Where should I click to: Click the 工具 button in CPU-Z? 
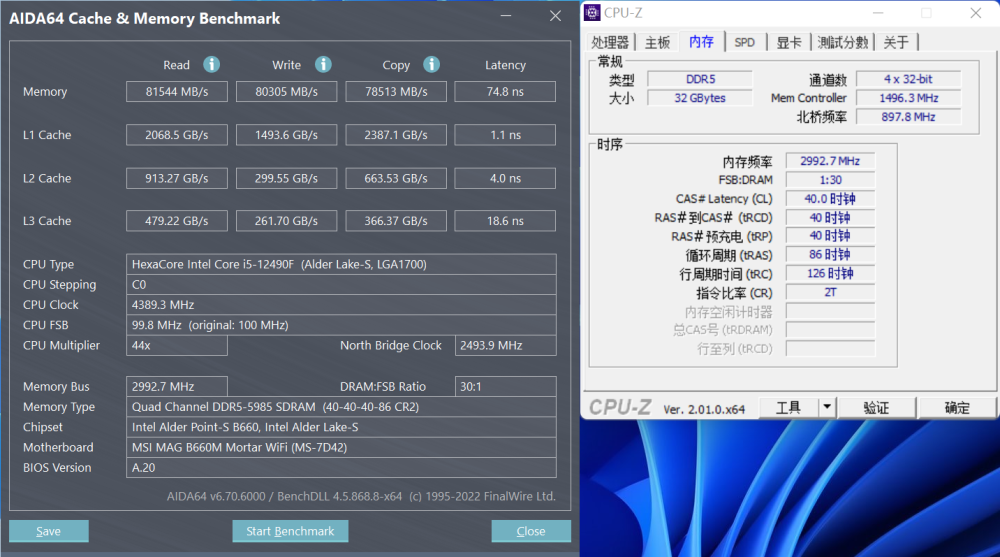[788, 407]
